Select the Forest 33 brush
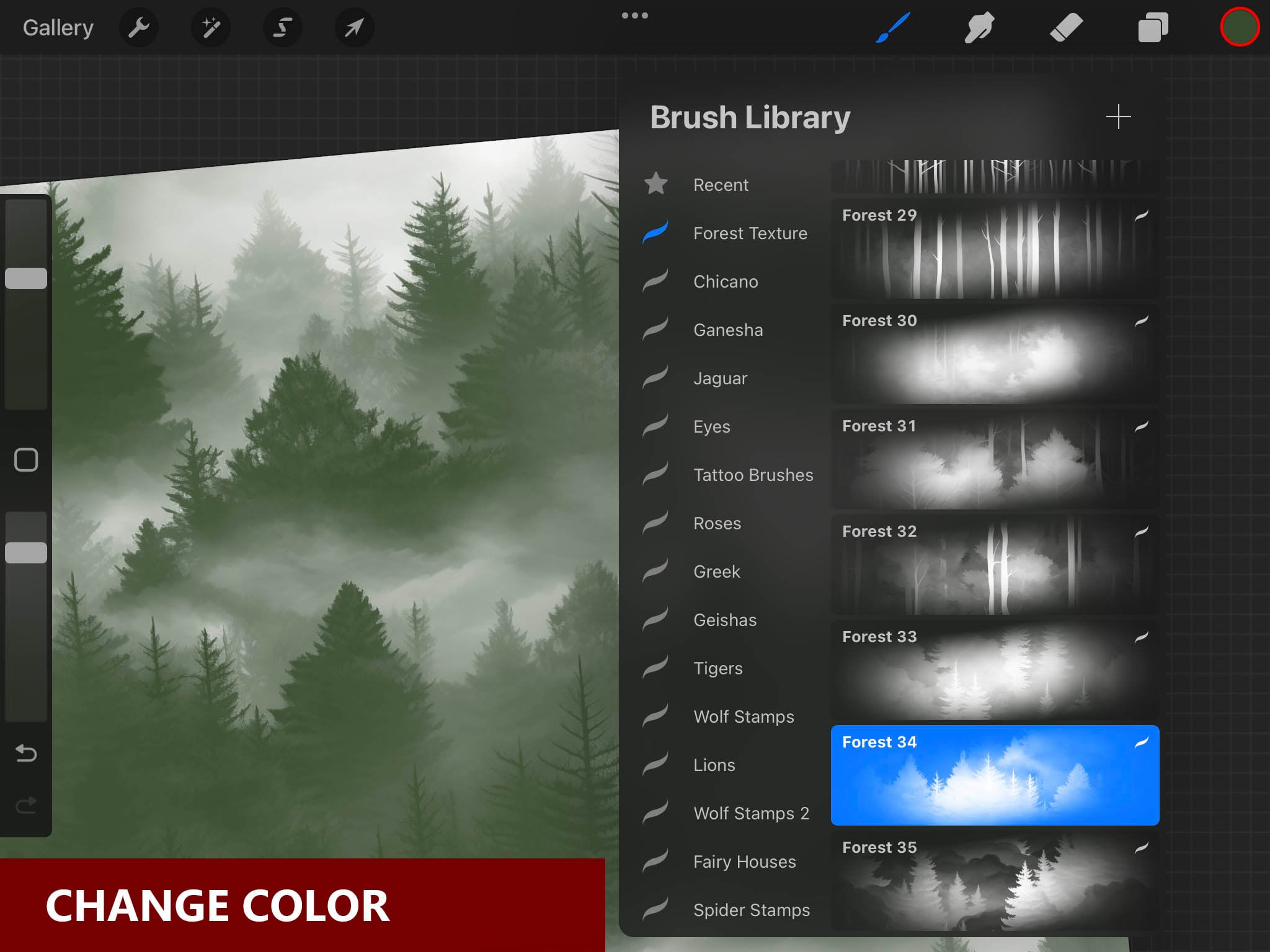1270x952 pixels. 995,670
